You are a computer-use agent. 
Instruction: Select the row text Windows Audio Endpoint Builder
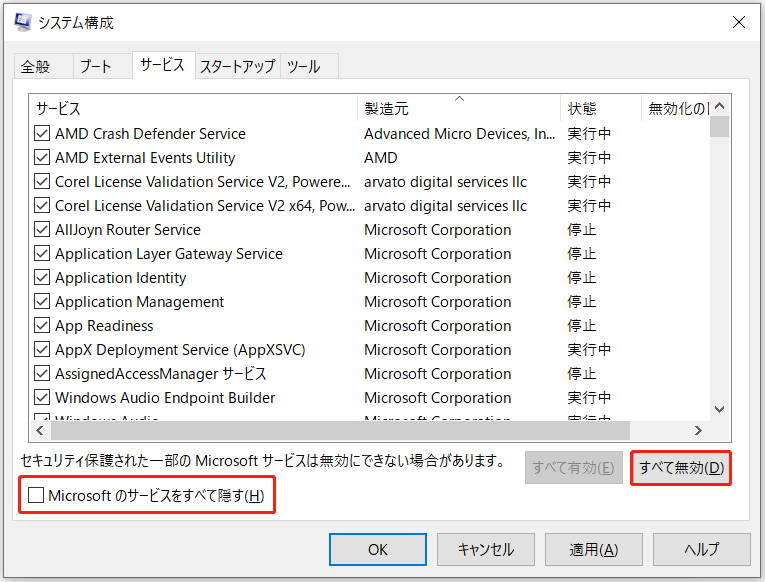(165, 397)
